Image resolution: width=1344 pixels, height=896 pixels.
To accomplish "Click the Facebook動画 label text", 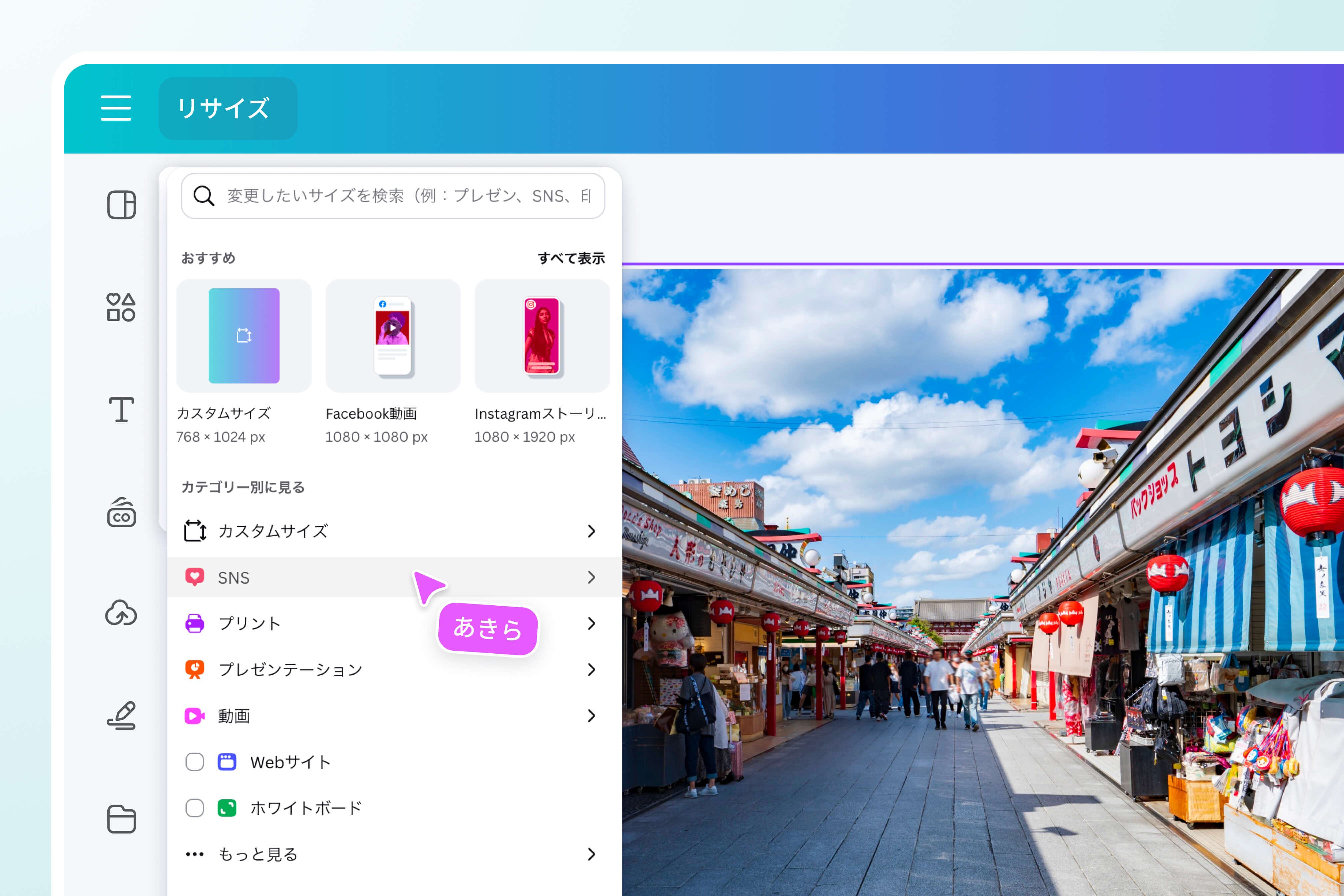I will tap(371, 413).
